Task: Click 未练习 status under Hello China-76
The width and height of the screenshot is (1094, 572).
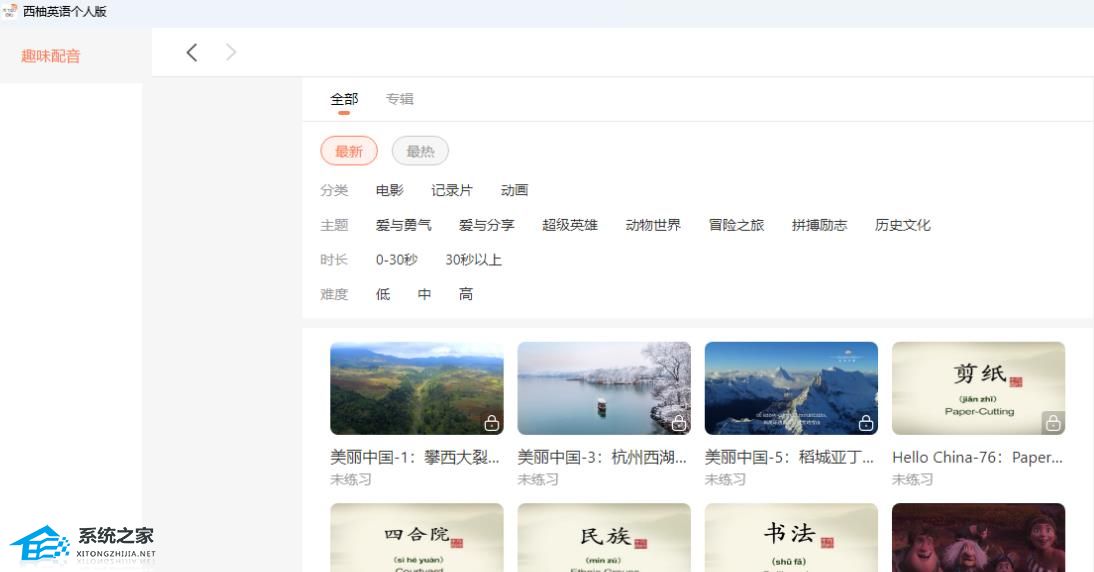Action: 912,480
